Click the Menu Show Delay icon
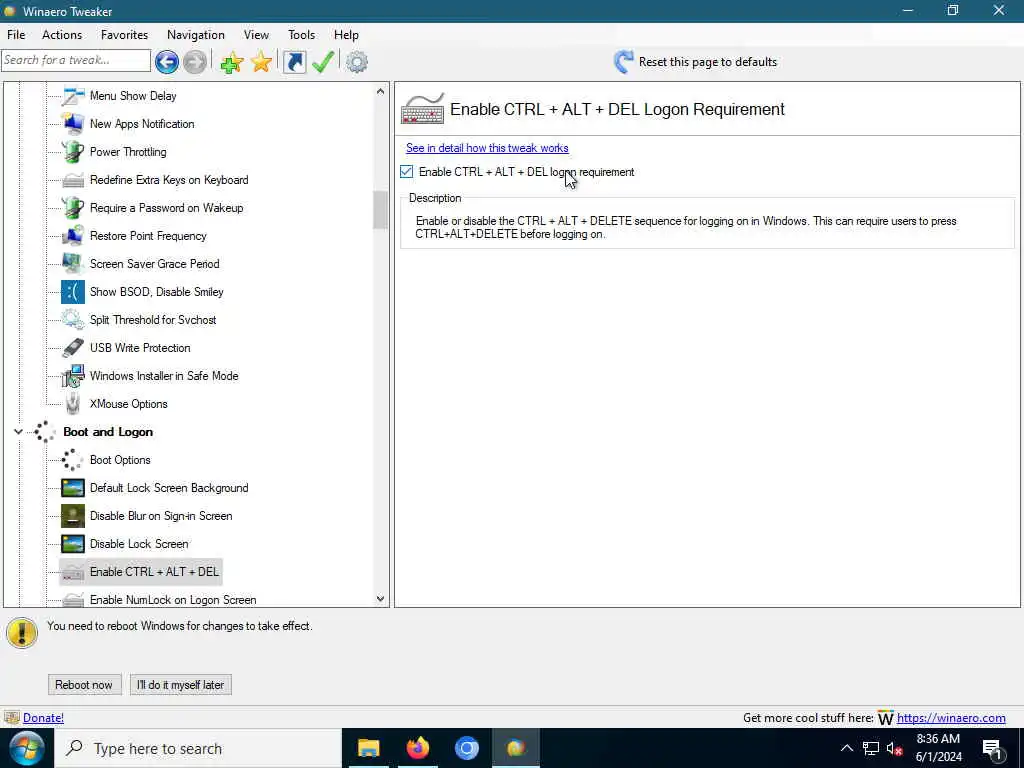 click(72, 96)
